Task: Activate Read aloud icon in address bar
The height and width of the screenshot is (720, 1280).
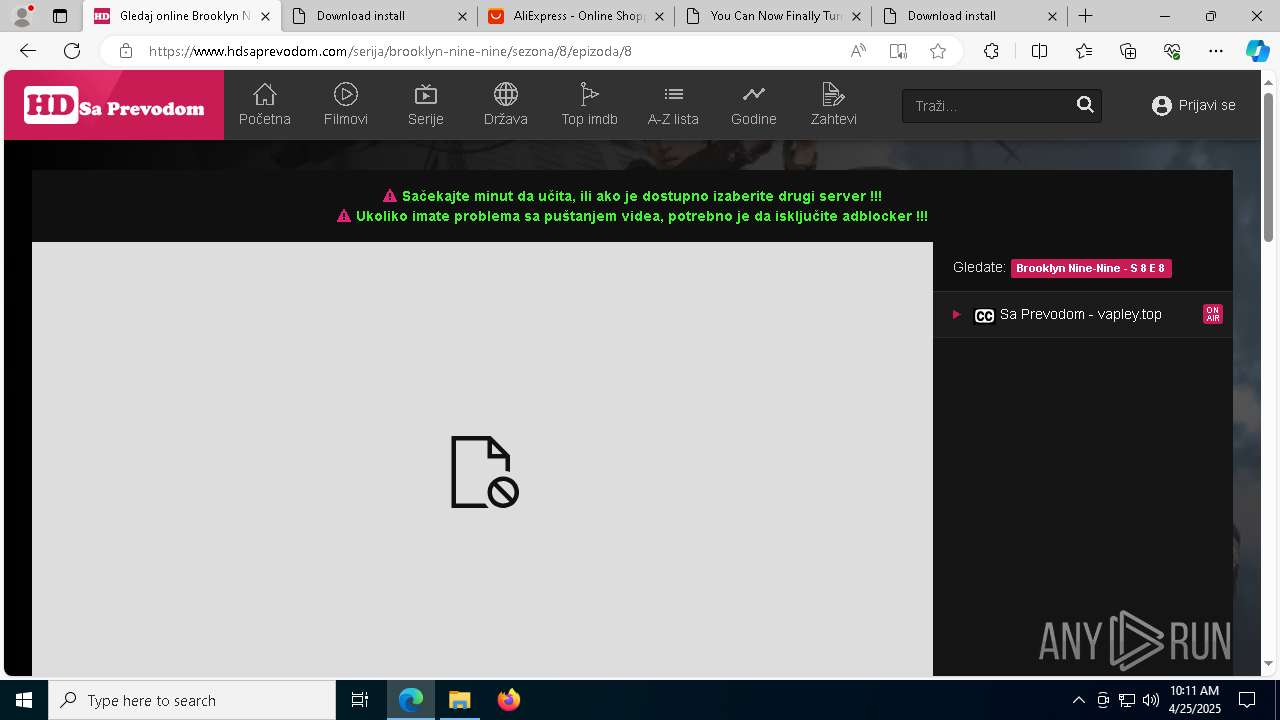Action: pyautogui.click(x=858, y=51)
